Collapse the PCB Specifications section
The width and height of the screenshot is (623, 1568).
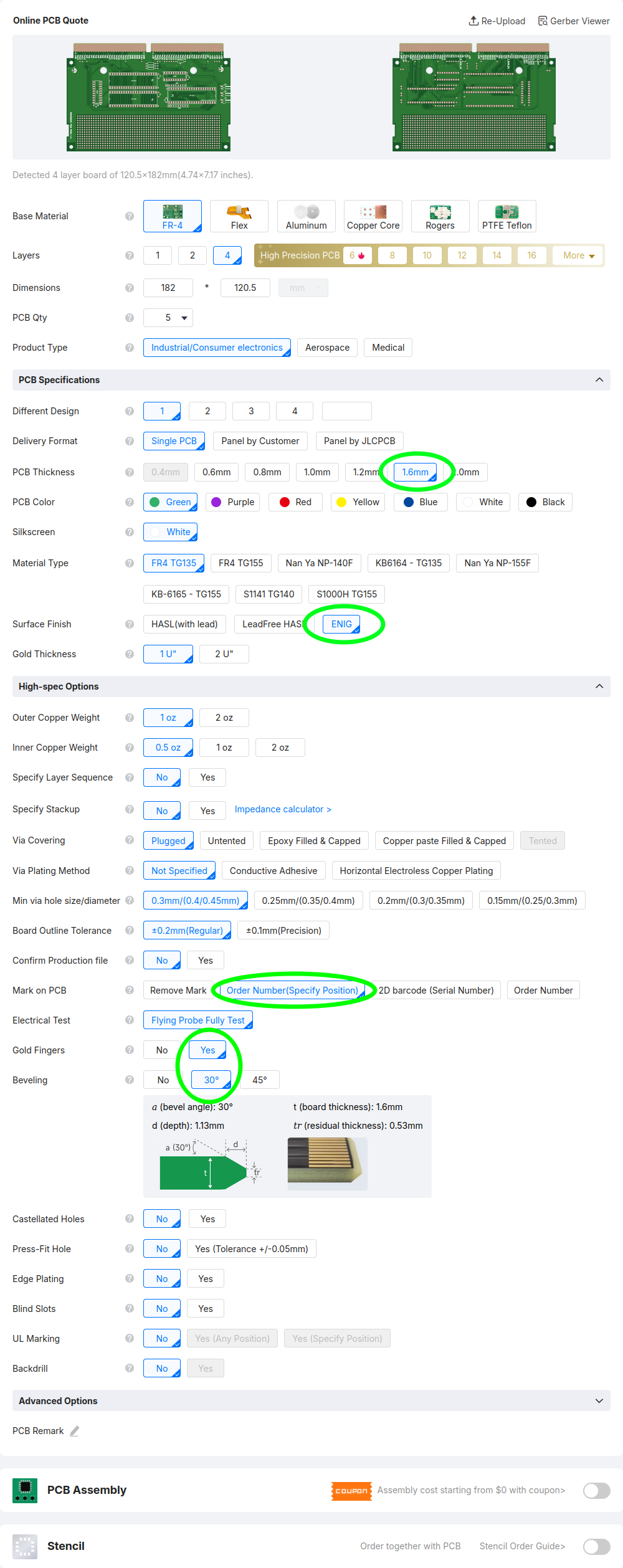(599, 380)
